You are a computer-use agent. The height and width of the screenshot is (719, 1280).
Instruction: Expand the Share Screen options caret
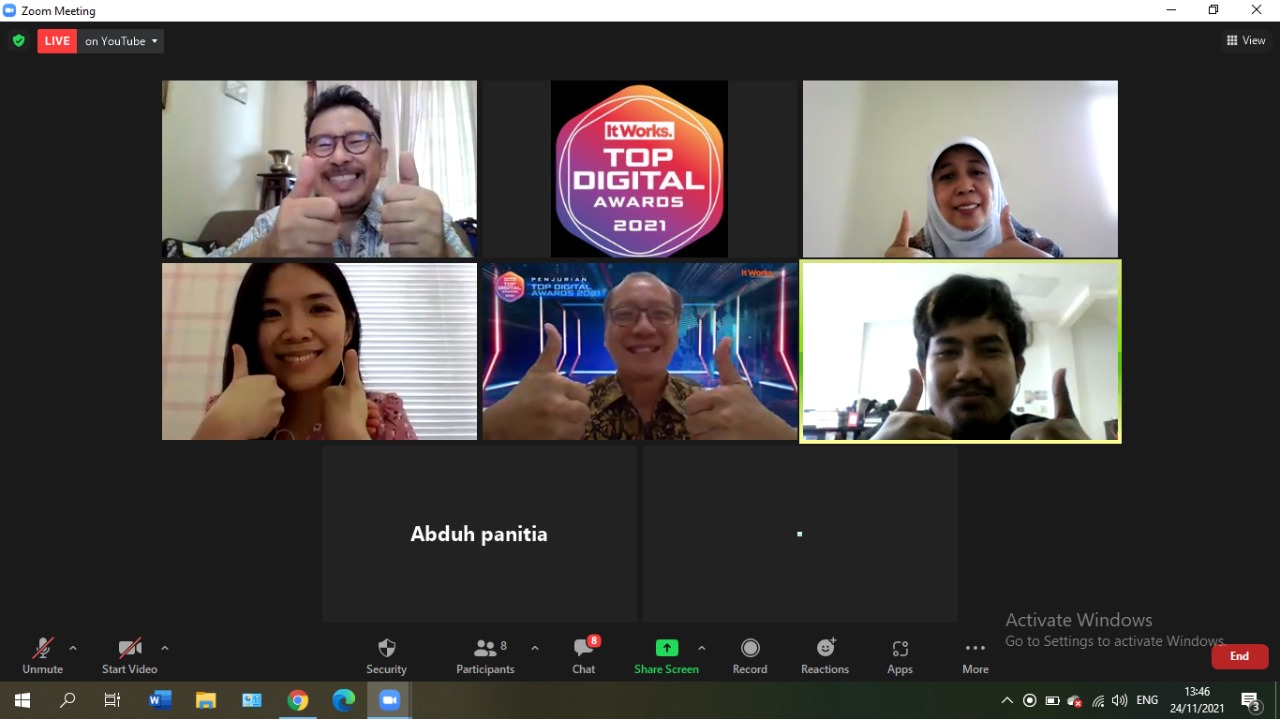point(701,648)
